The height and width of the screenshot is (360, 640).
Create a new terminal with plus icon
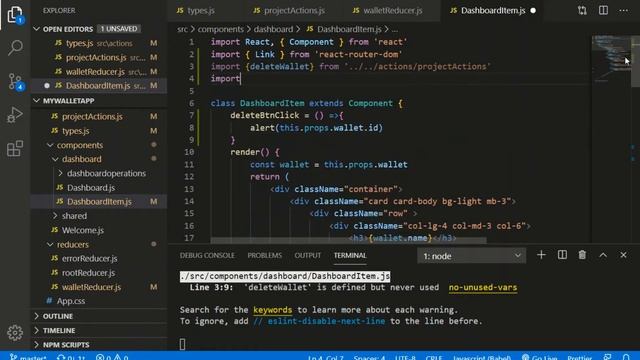click(541, 255)
